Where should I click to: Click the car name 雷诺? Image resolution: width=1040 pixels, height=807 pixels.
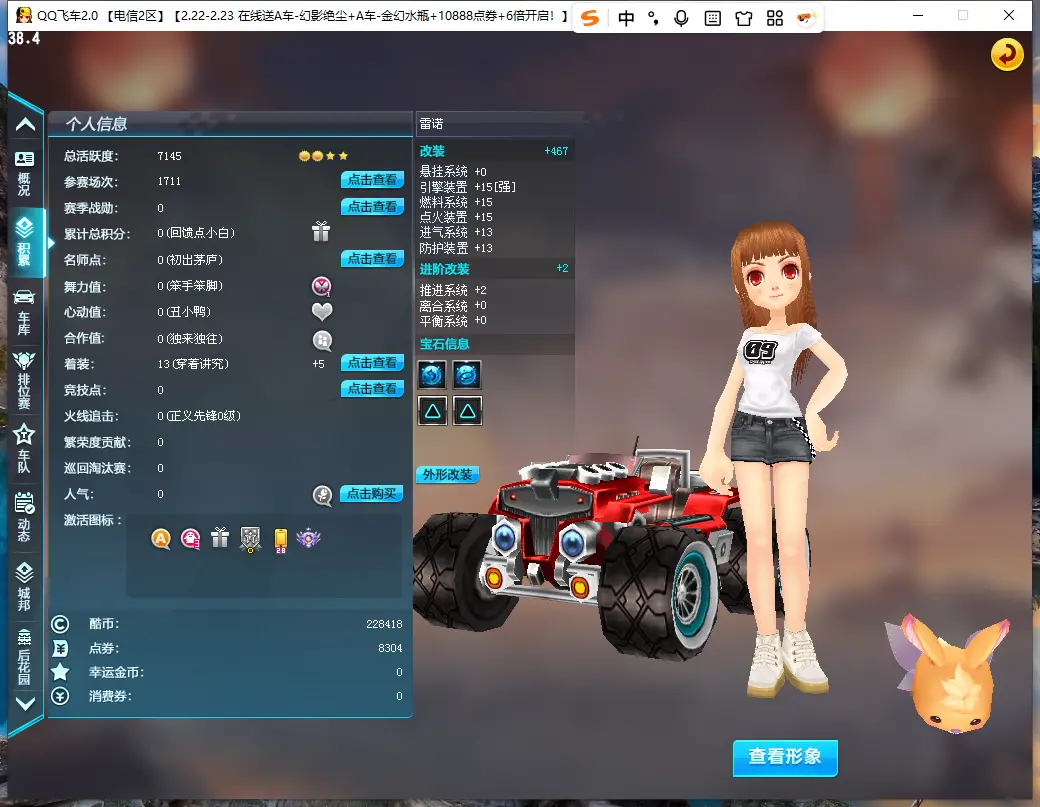(x=431, y=124)
